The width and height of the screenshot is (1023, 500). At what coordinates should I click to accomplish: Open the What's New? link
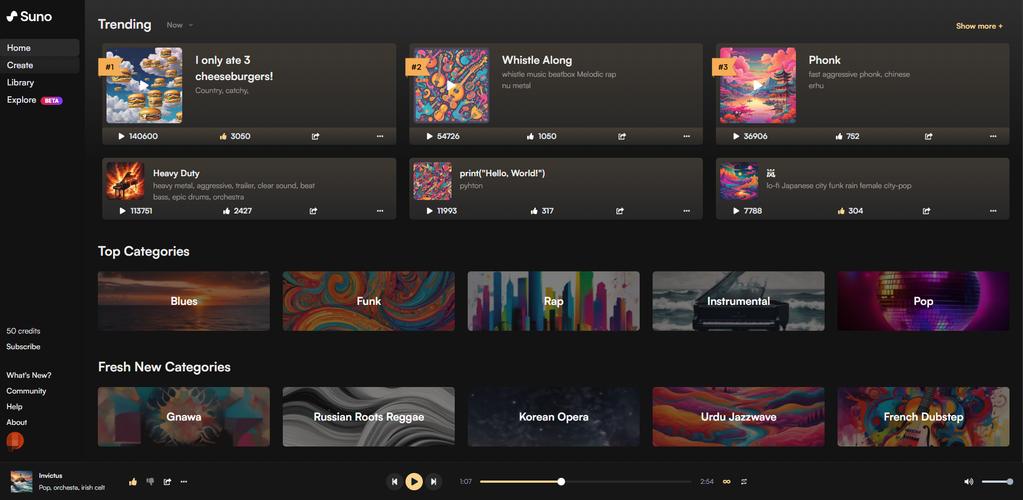point(29,375)
